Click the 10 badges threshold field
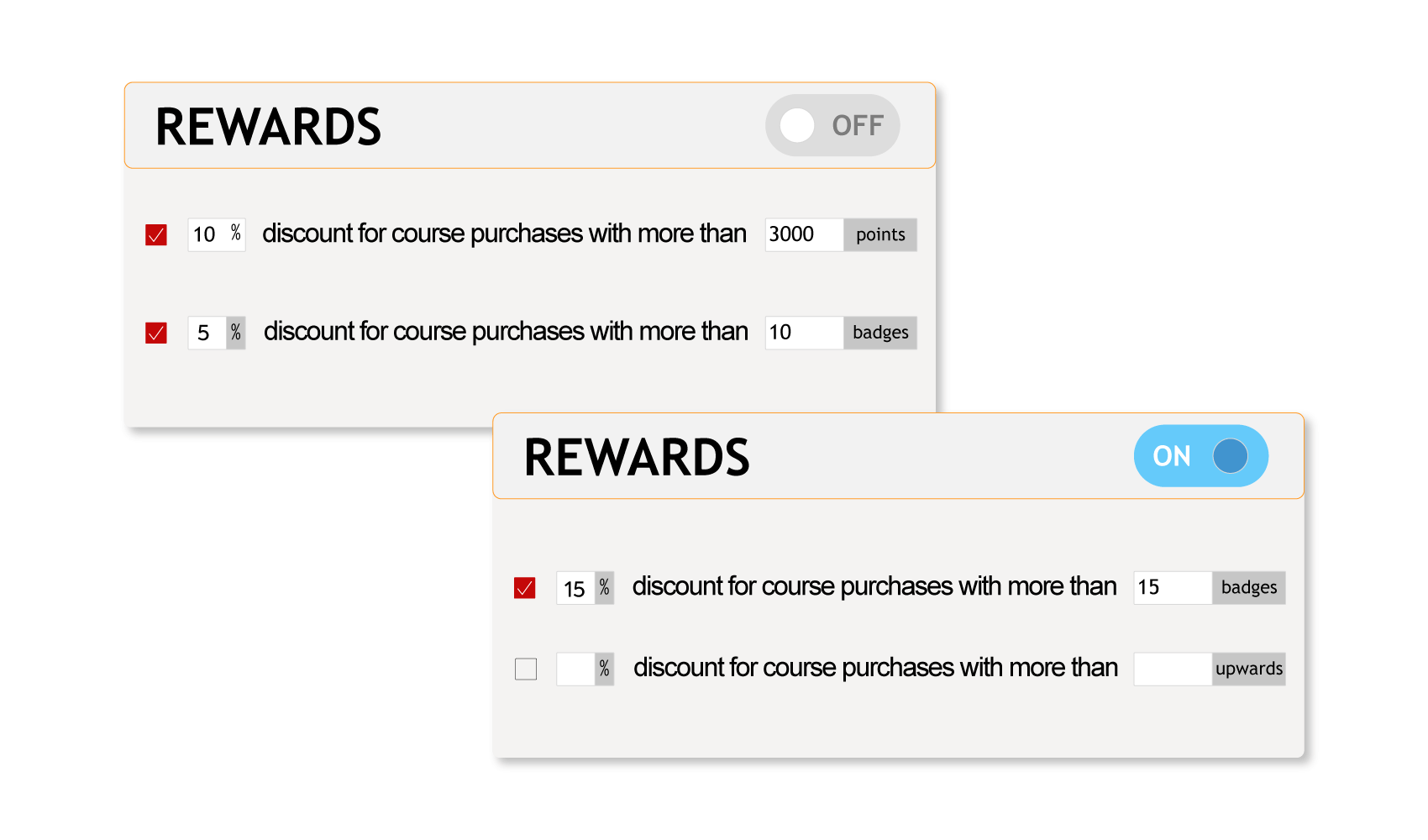 pos(803,333)
